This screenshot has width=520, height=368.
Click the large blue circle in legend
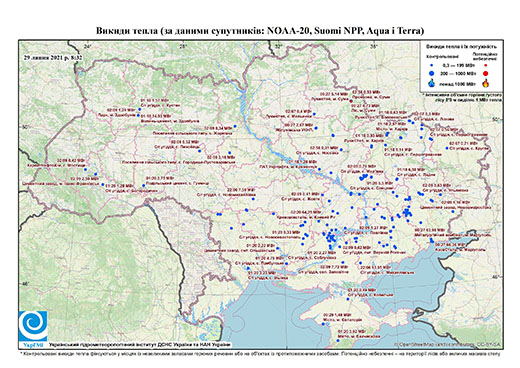click(432, 73)
